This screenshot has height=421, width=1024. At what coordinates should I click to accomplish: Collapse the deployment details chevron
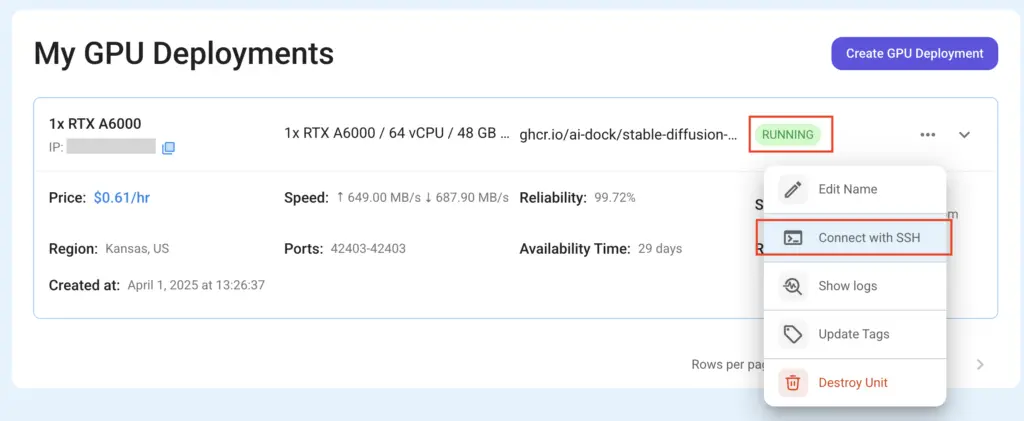[x=964, y=134]
